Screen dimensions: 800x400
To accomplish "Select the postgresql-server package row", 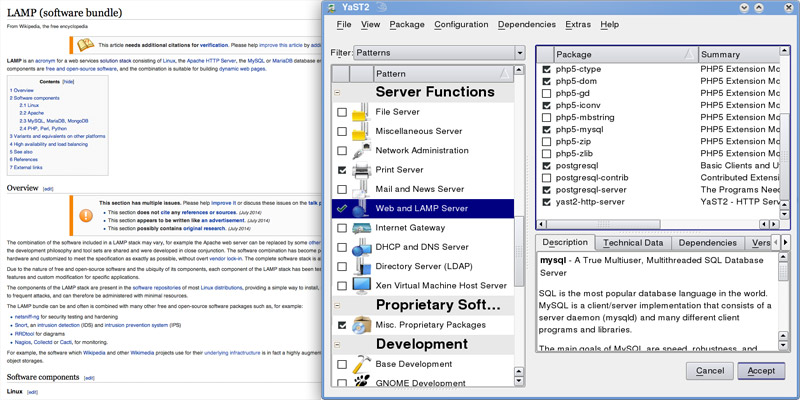I will (x=659, y=190).
